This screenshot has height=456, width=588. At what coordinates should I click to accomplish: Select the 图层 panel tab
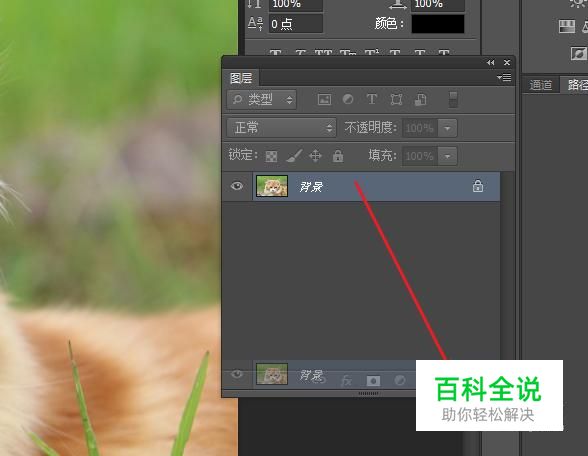241,78
